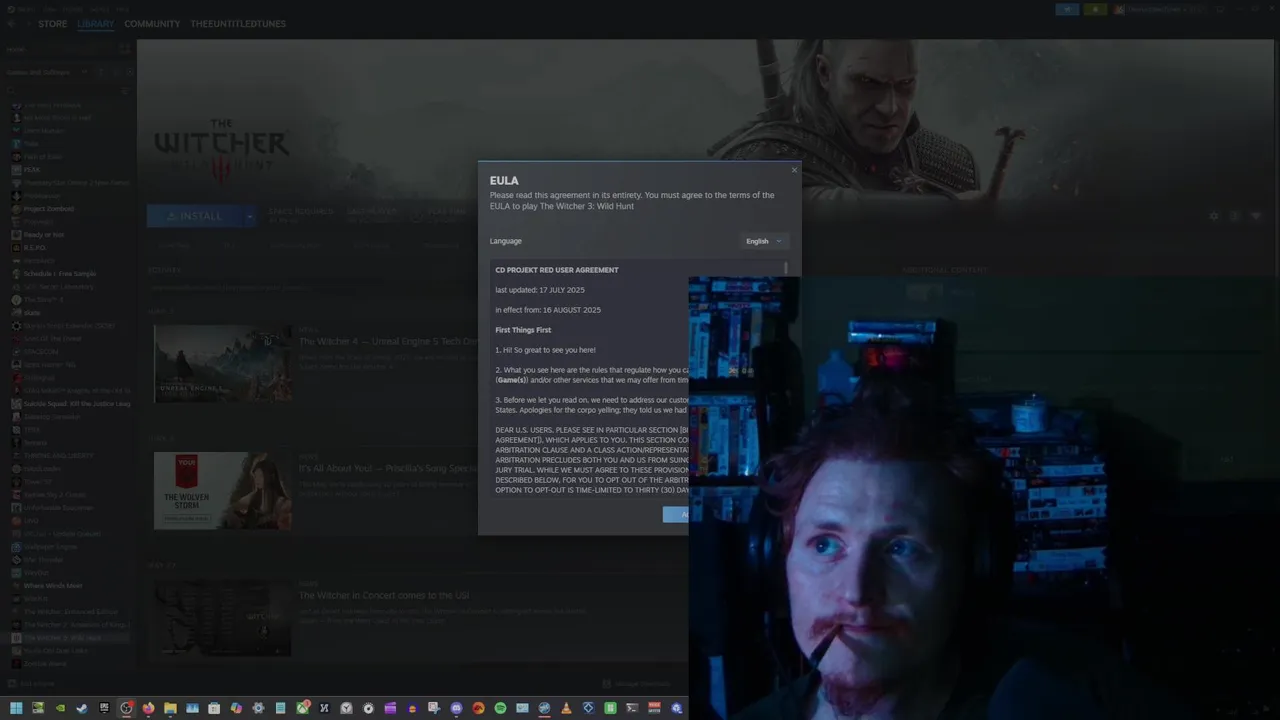Open The Witcher 4 Unreal Engine news thumbnail
The height and width of the screenshot is (720, 1280).
(223, 362)
